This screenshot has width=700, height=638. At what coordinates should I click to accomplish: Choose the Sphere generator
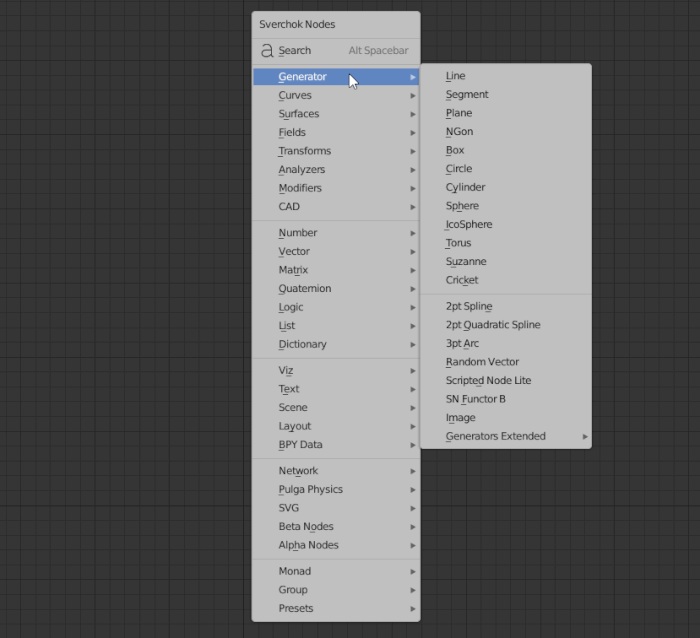click(506, 206)
